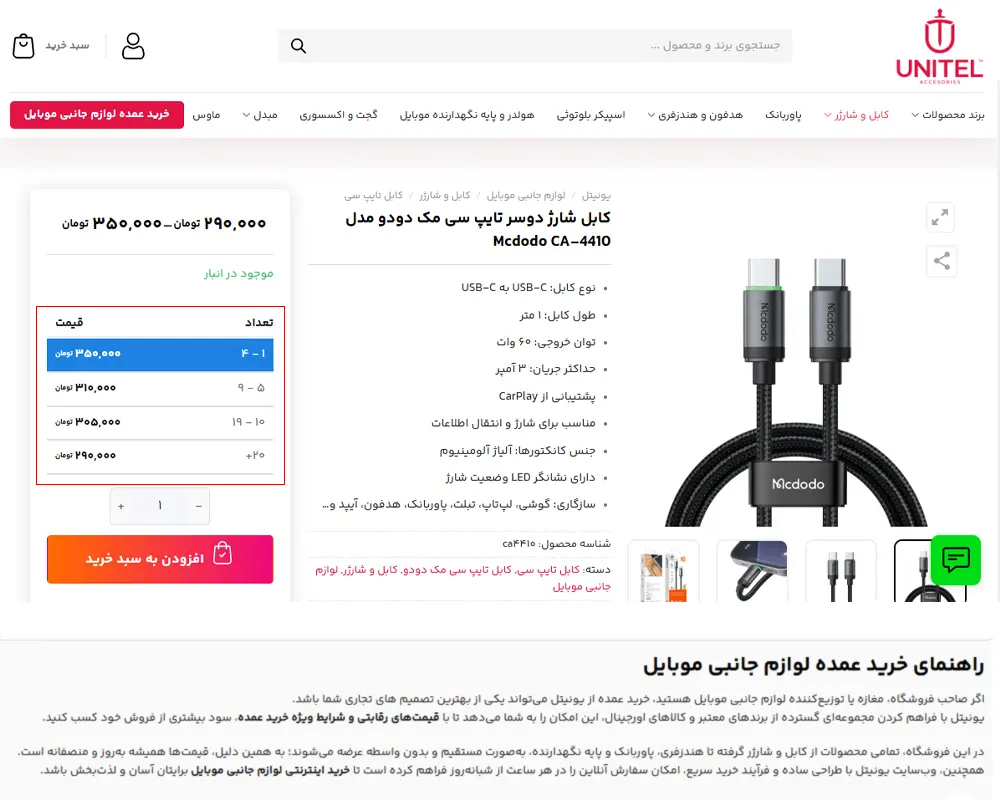1000x800 pixels.
Task: Open the user account profile icon
Action: click(x=133, y=46)
